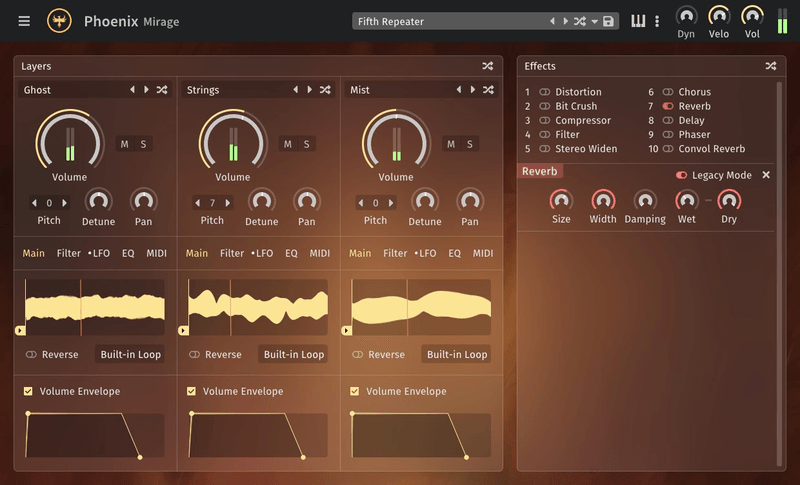Viewport: 800px width, 485px height.
Task: Open the MIDI tab in Strings layer
Action: point(319,253)
